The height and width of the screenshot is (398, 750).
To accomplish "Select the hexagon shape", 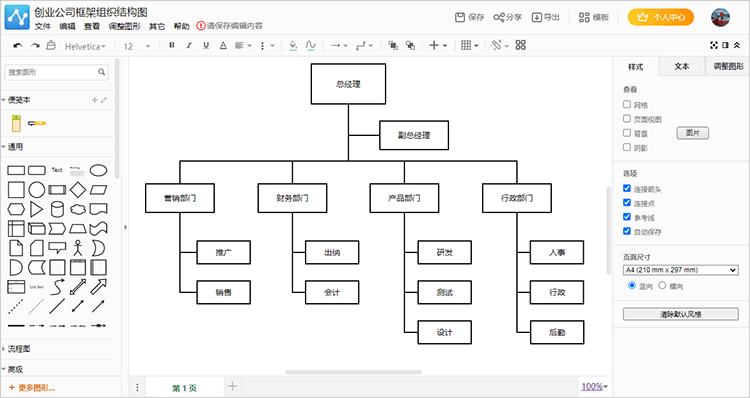I will click(16, 209).
